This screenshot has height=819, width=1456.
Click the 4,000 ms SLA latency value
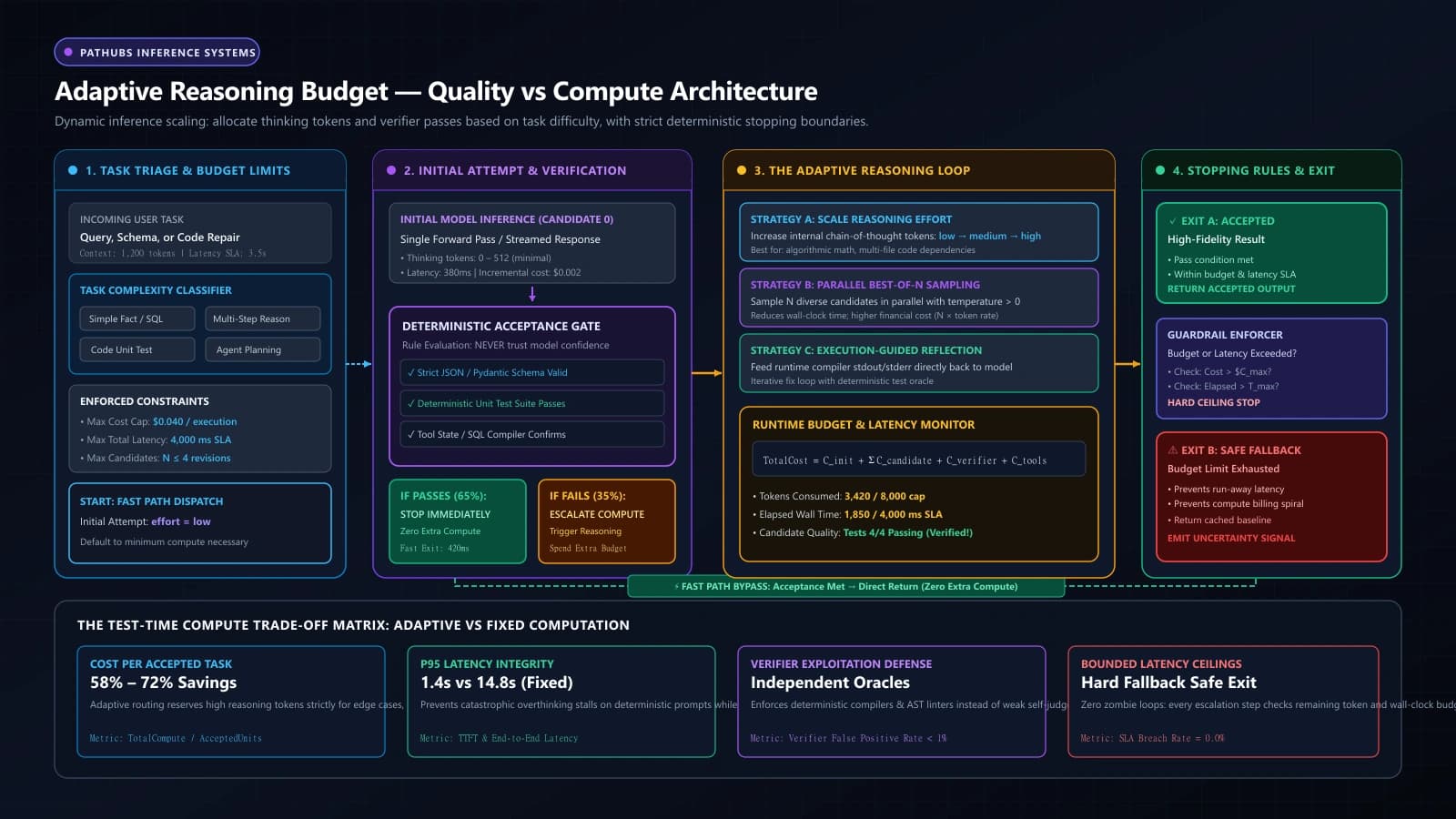click(x=201, y=440)
